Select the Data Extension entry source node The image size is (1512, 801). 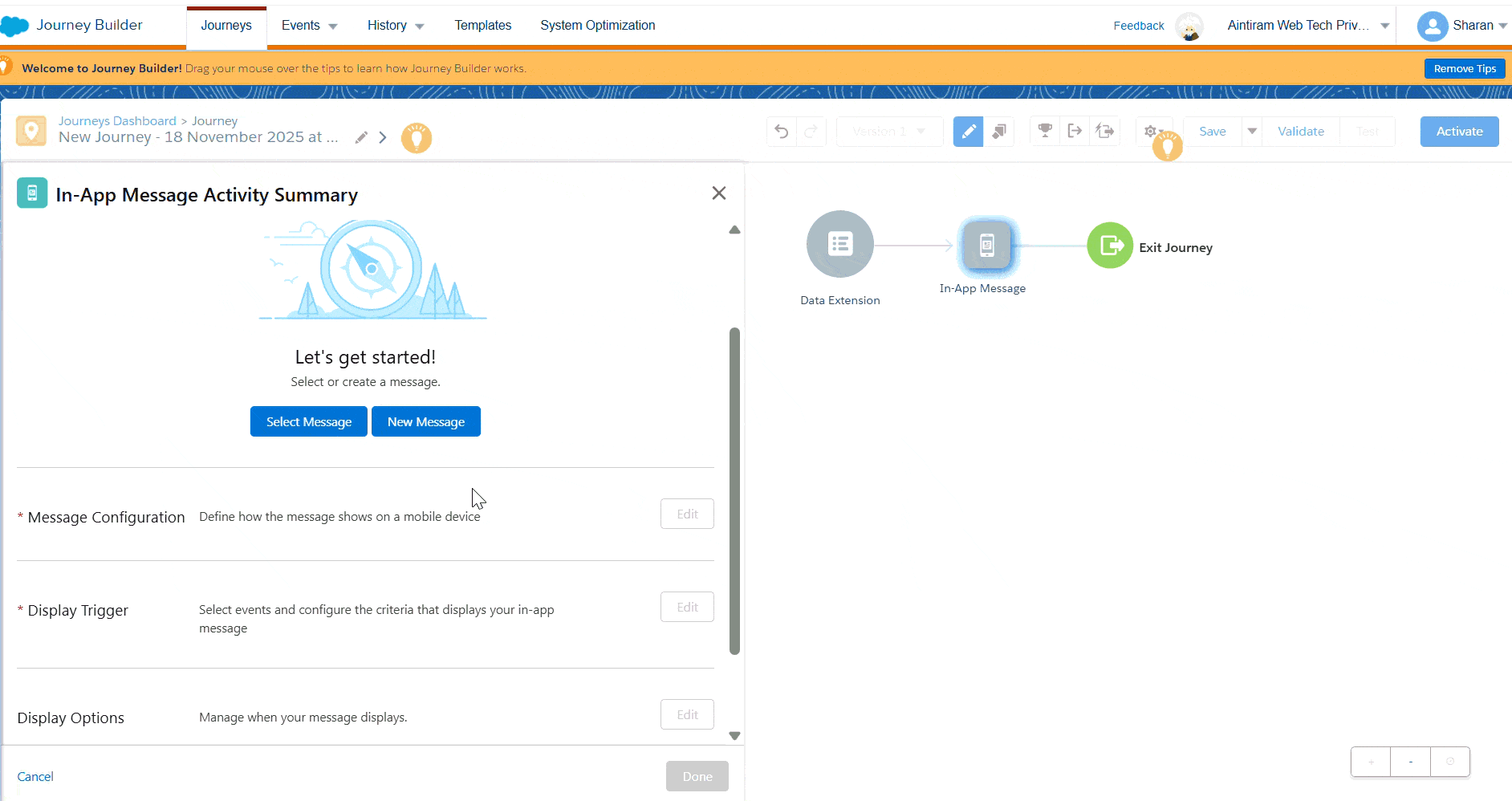[839, 244]
